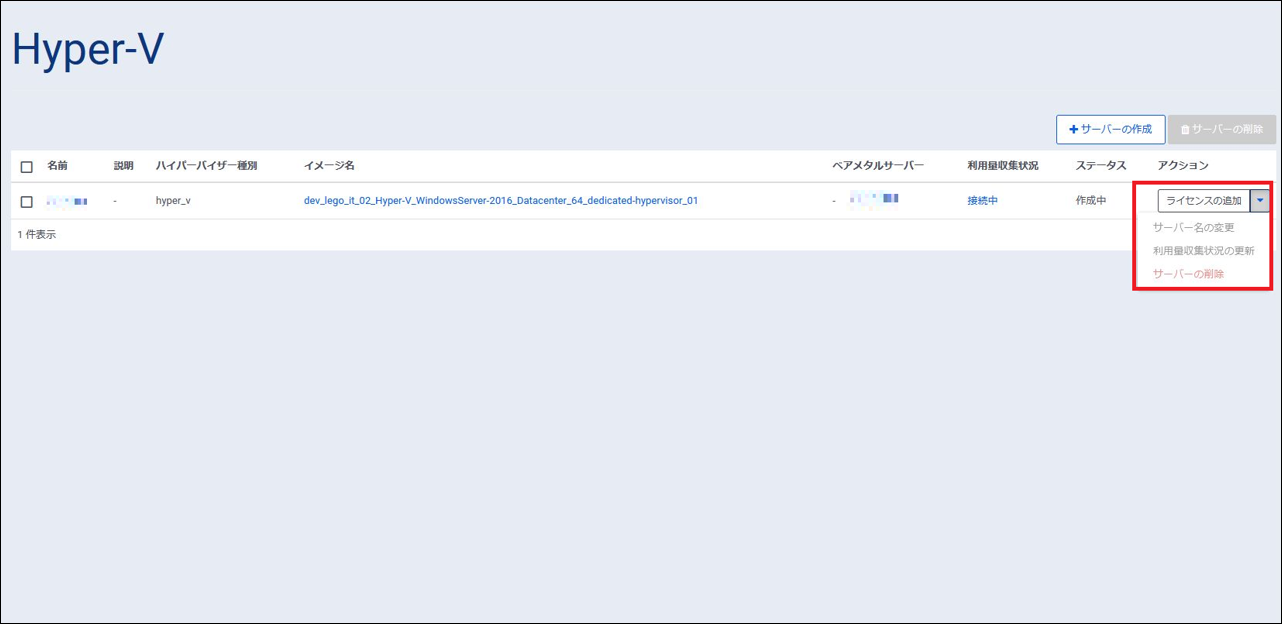
Task: Select サーバー名の変更 from the action menu
Action: 1193,227
